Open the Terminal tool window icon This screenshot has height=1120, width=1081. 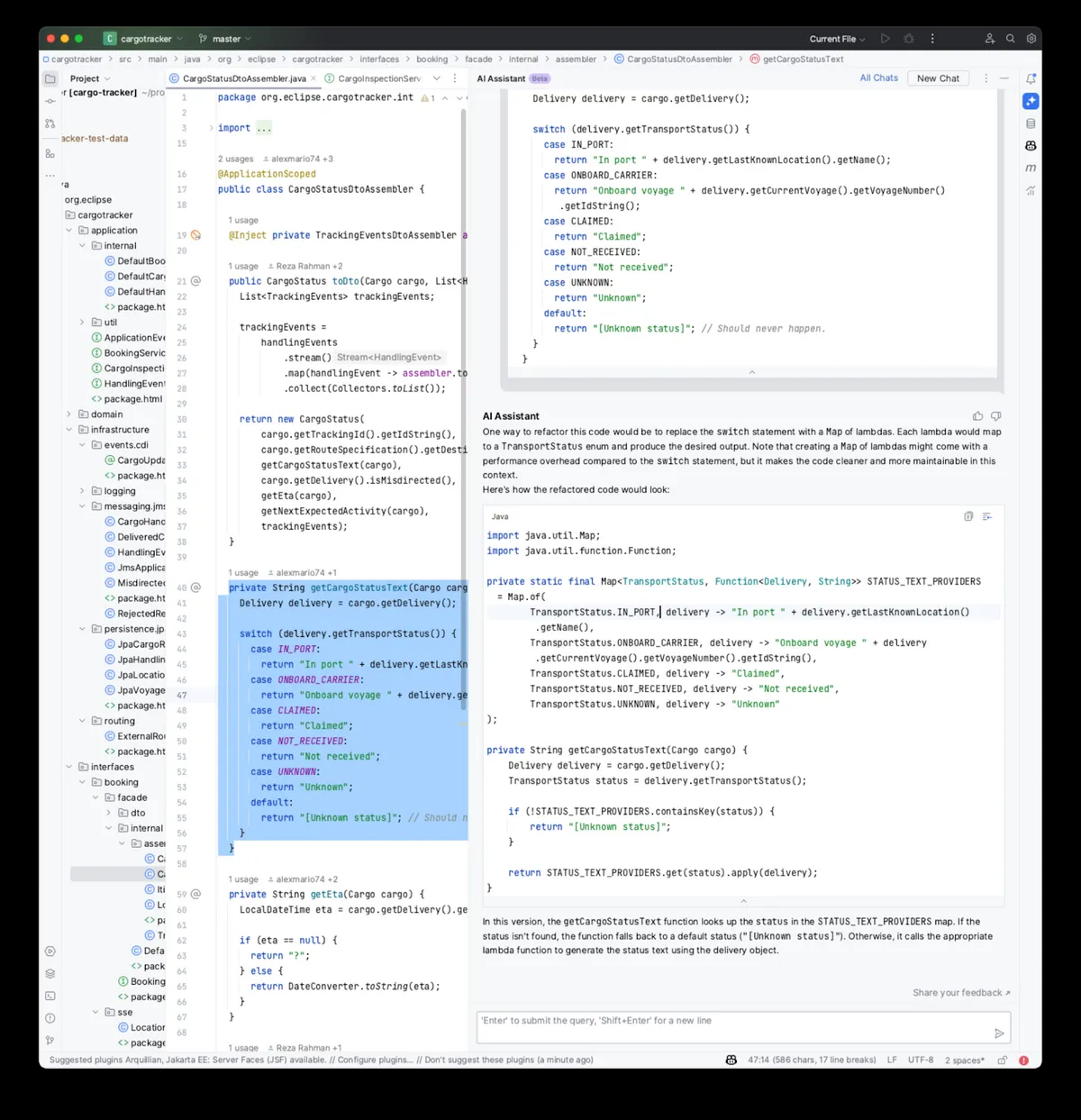50,996
